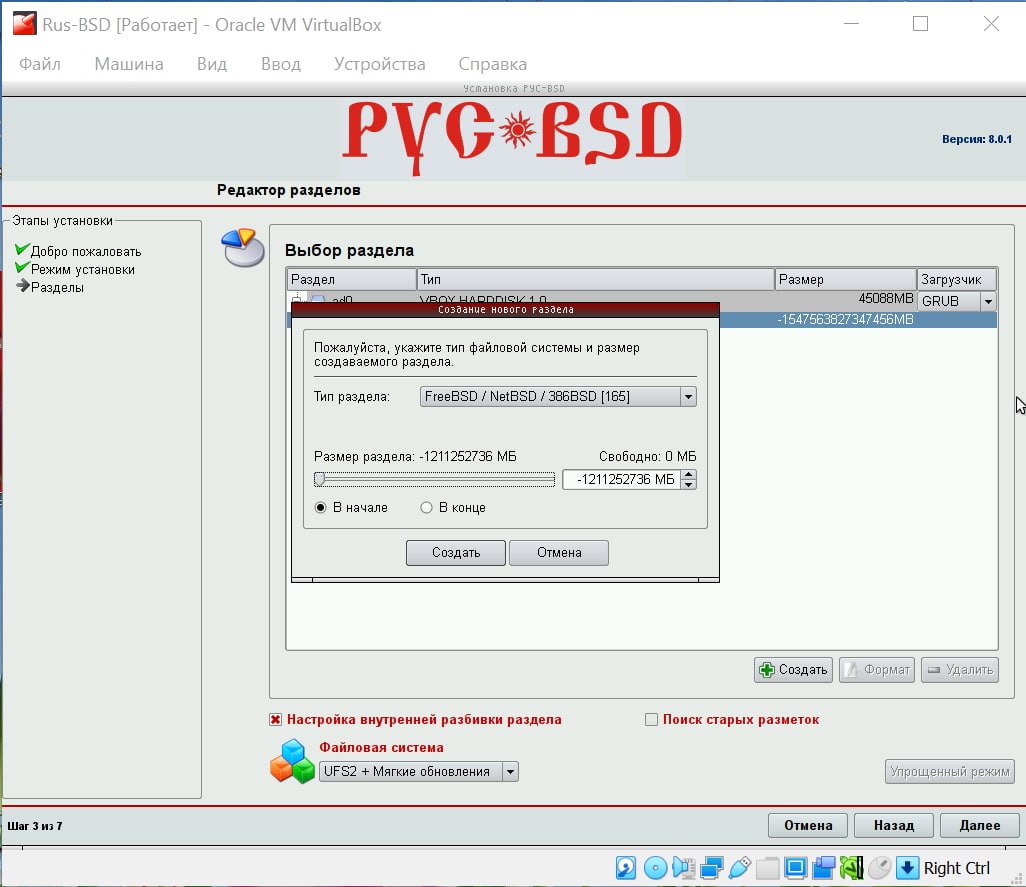Image resolution: width=1026 pixels, height=887 pixels.
Task: Increase partition size with spinner up arrow
Action: 688,474
